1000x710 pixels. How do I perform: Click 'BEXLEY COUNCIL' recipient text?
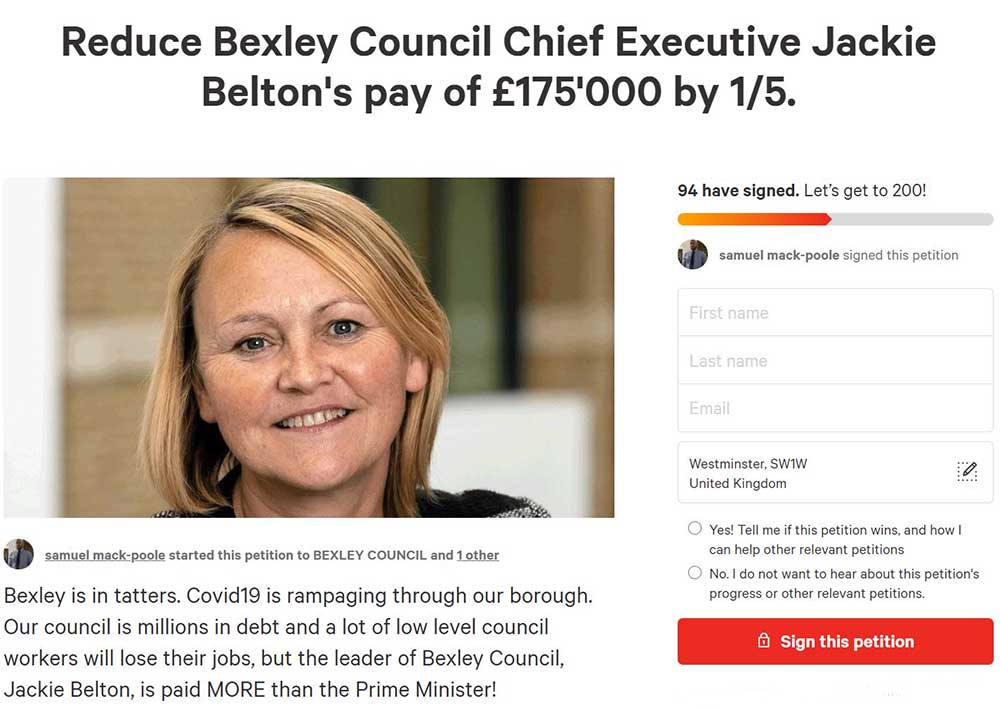(x=369, y=555)
